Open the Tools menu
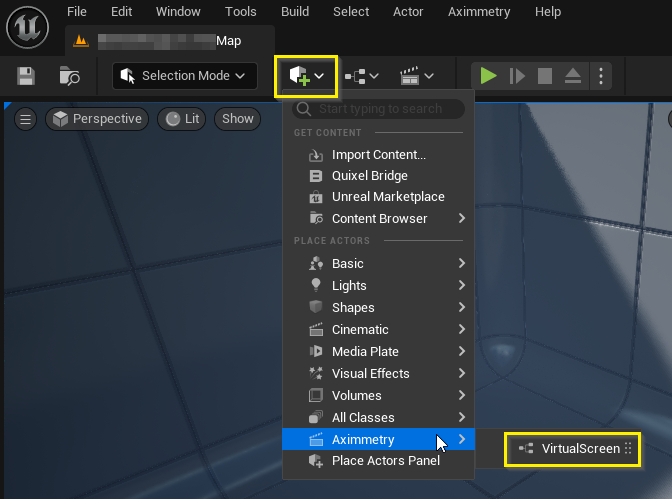This screenshot has width=672, height=499. [x=240, y=12]
